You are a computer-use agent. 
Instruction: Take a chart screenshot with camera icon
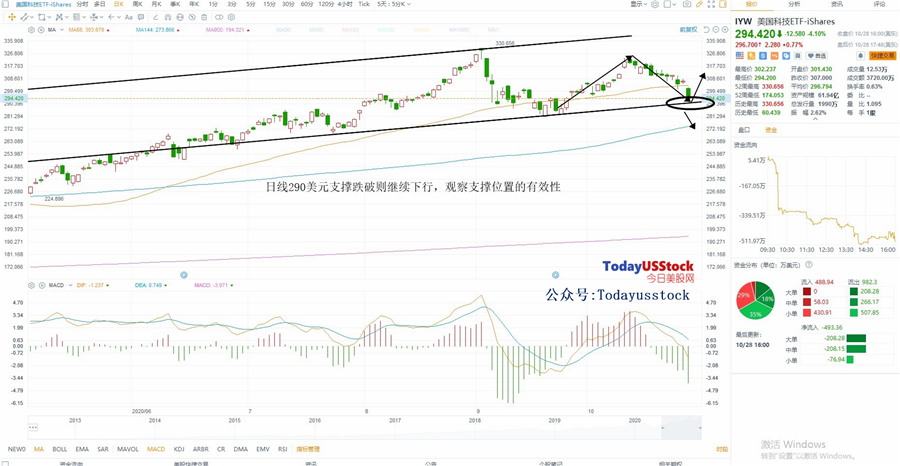pos(687,4)
